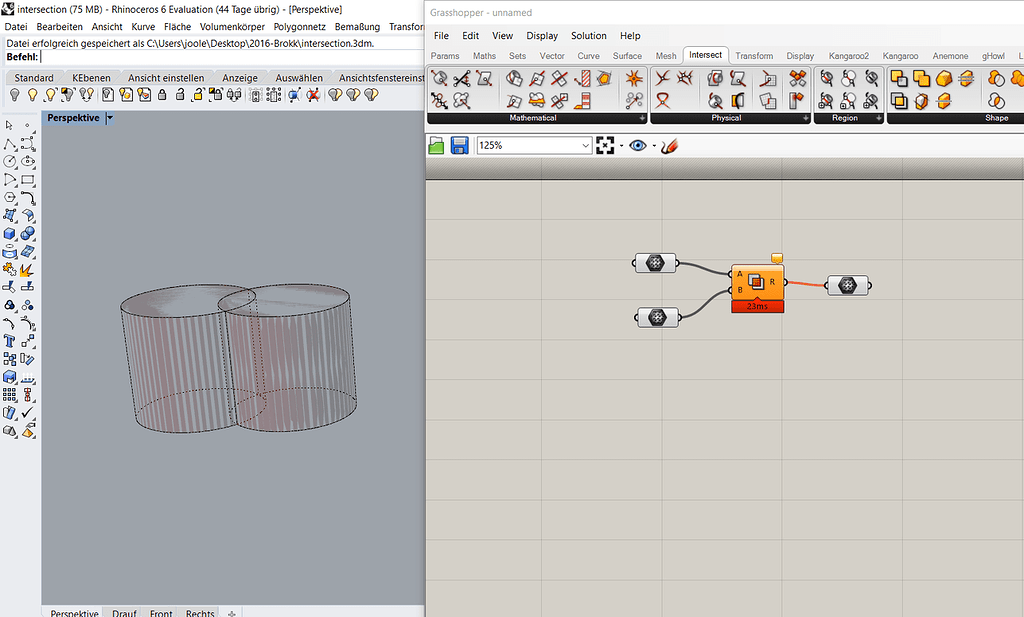
Task: Open the zoom percentage dropdown on the canvas
Action: [x=588, y=145]
